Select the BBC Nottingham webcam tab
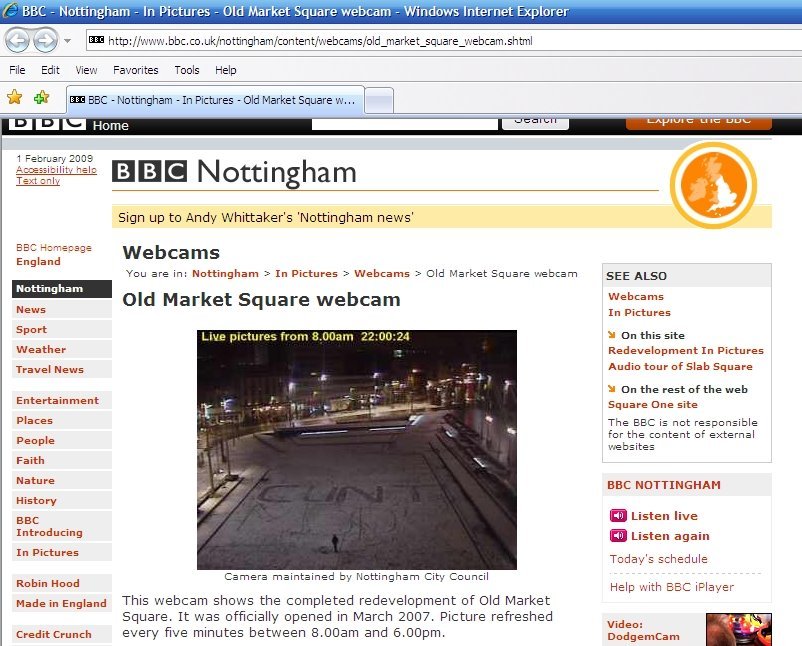 pyautogui.click(x=214, y=100)
